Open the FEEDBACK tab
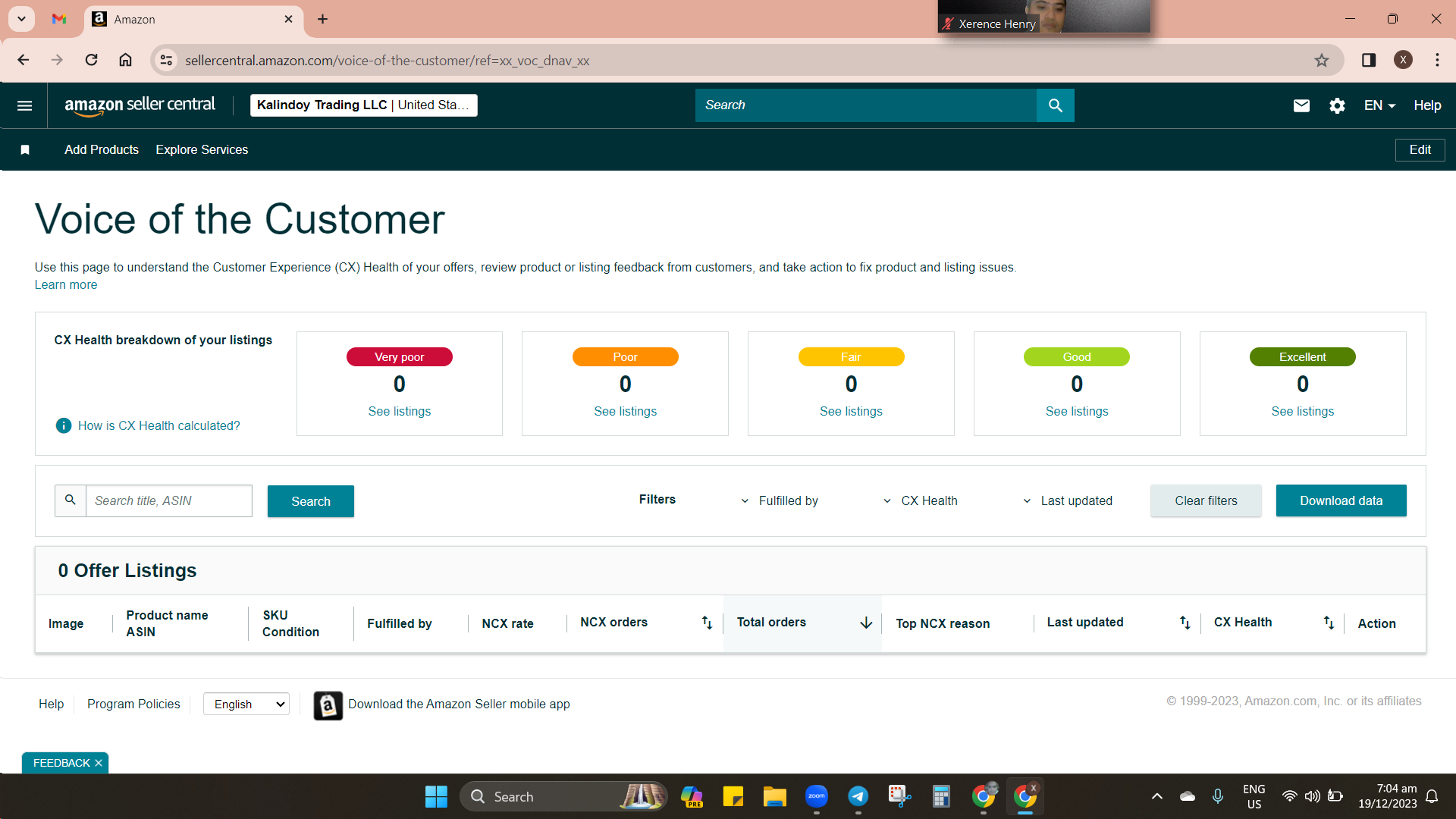Image resolution: width=1456 pixels, height=819 pixels. [61, 763]
